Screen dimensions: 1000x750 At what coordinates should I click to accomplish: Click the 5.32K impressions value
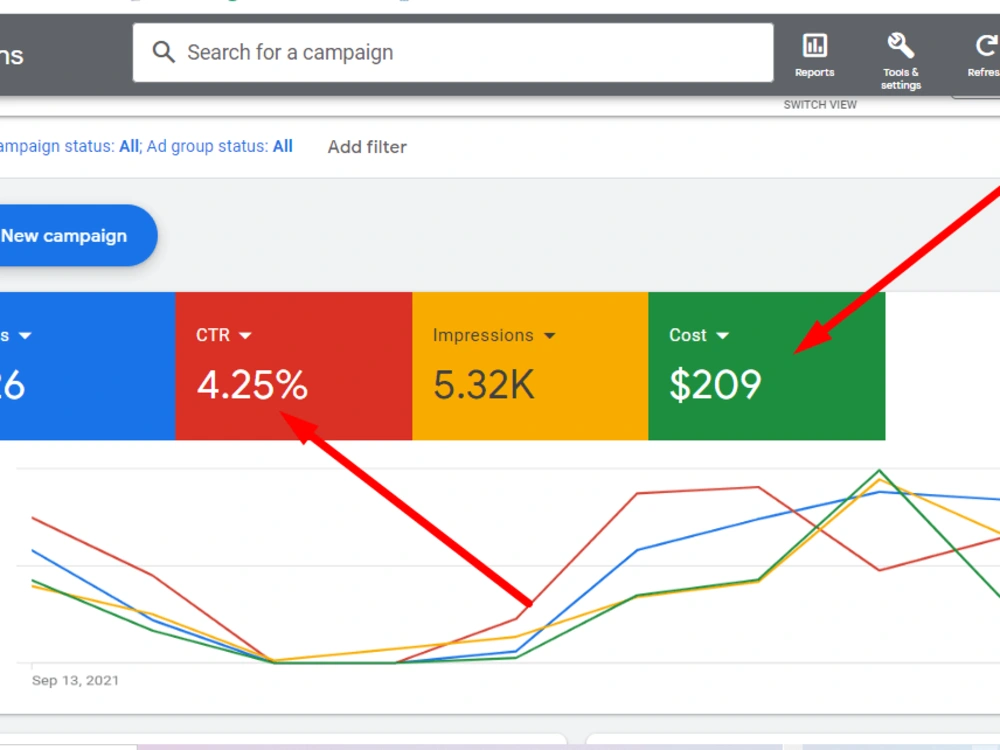[x=483, y=385]
